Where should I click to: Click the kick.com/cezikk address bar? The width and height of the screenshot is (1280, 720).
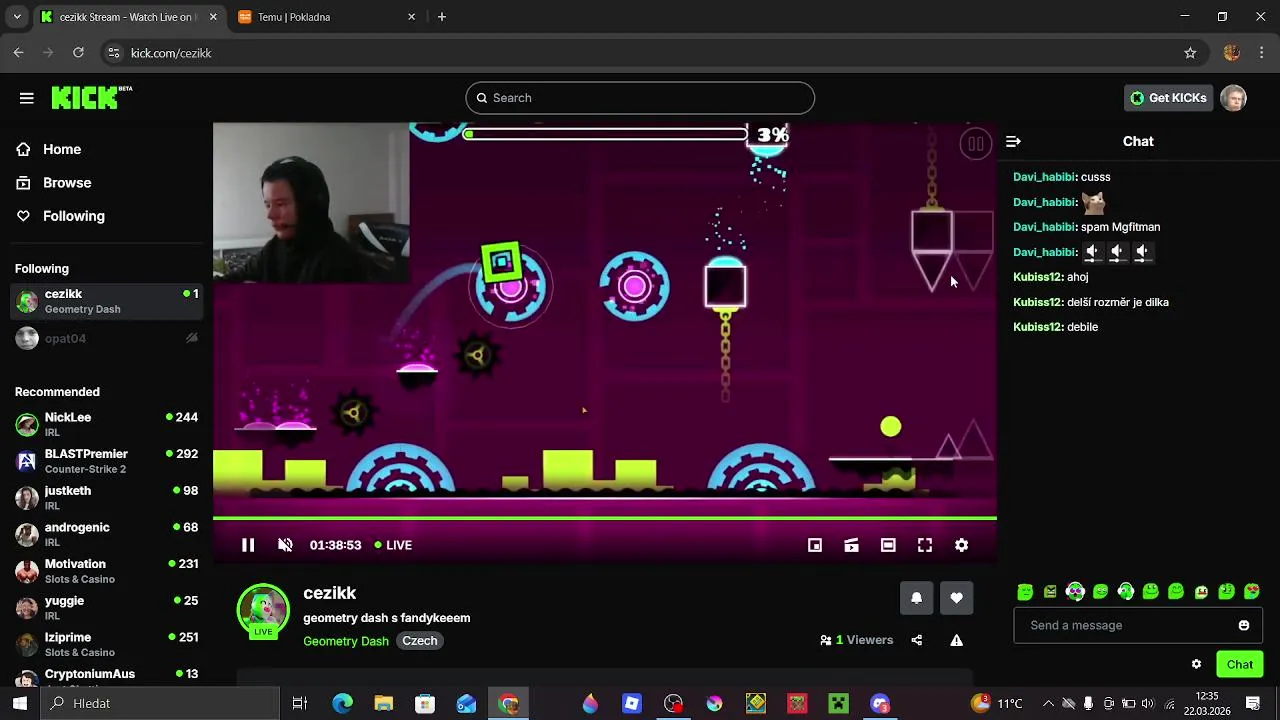pos(640,53)
